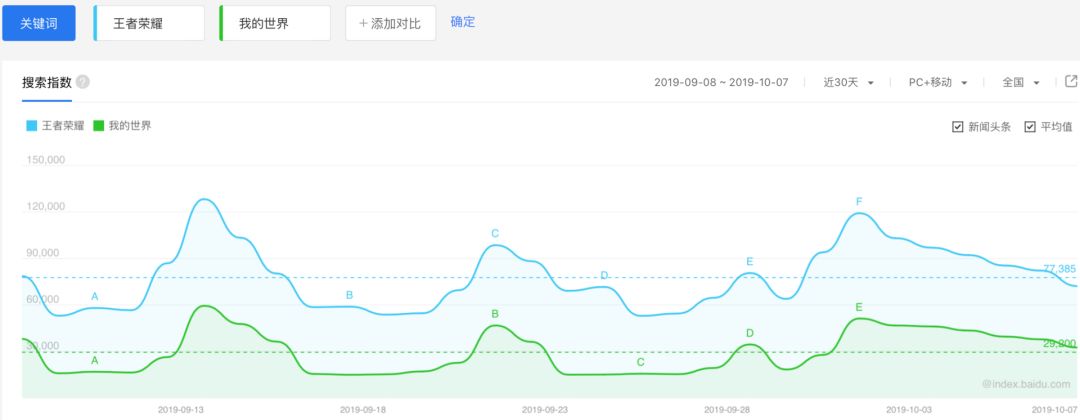Expand the PC+移动 device dropdown
The width and height of the screenshot is (1080, 420).
point(938,83)
